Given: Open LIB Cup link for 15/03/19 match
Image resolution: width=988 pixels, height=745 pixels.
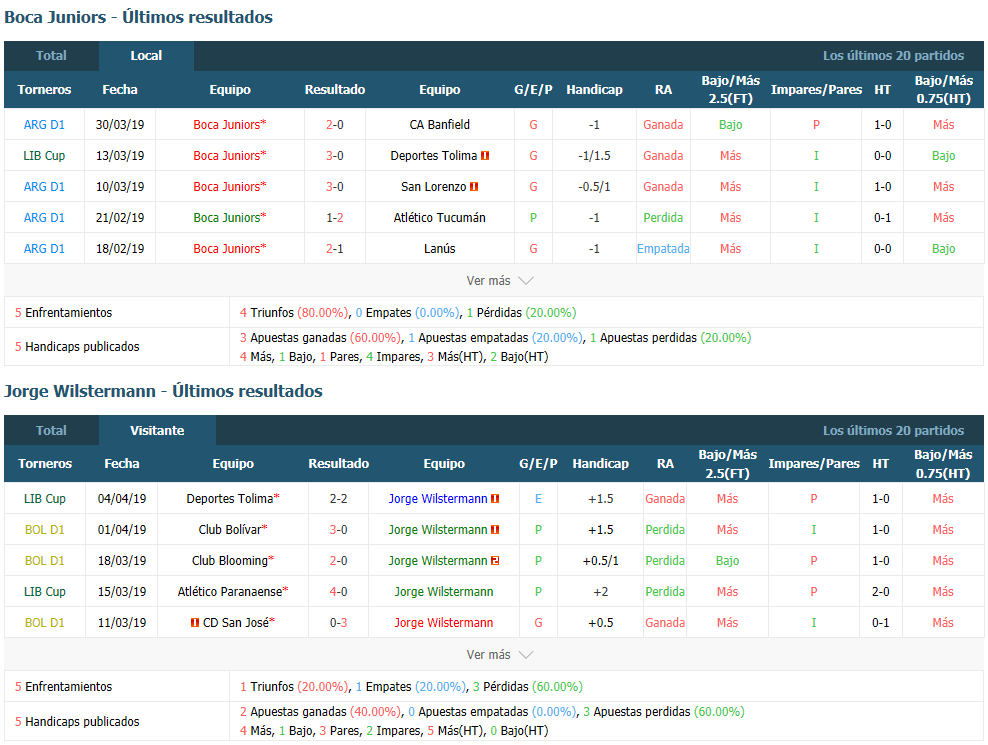Looking at the screenshot, I should tap(45, 591).
